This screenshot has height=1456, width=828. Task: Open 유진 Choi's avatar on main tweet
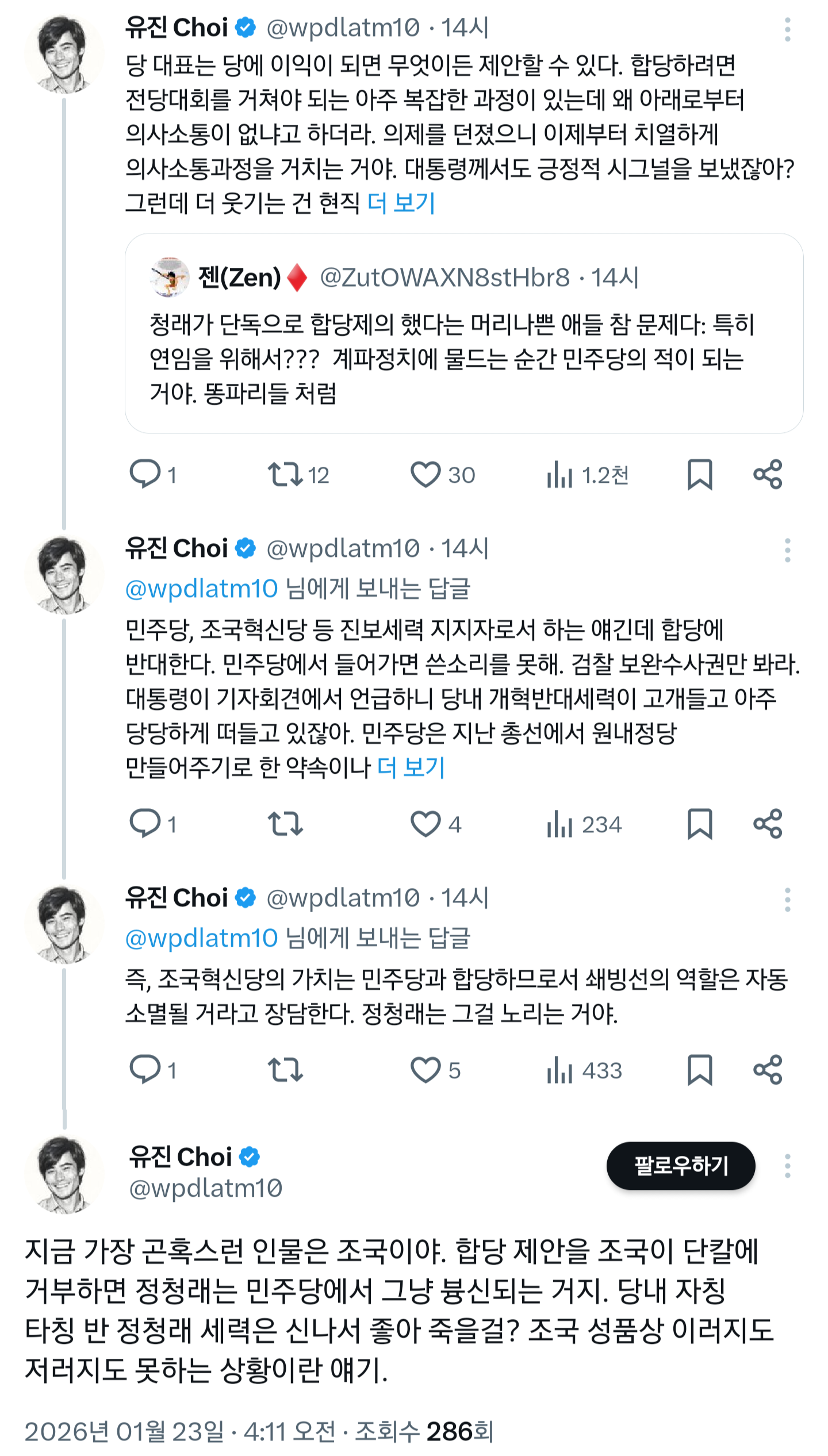(x=64, y=1173)
